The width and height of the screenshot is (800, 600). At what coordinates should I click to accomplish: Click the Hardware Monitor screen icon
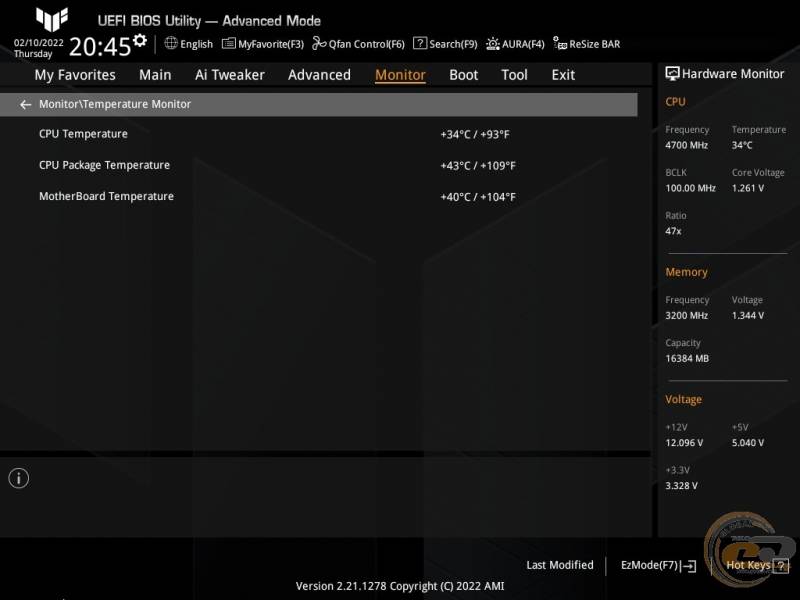(672, 74)
